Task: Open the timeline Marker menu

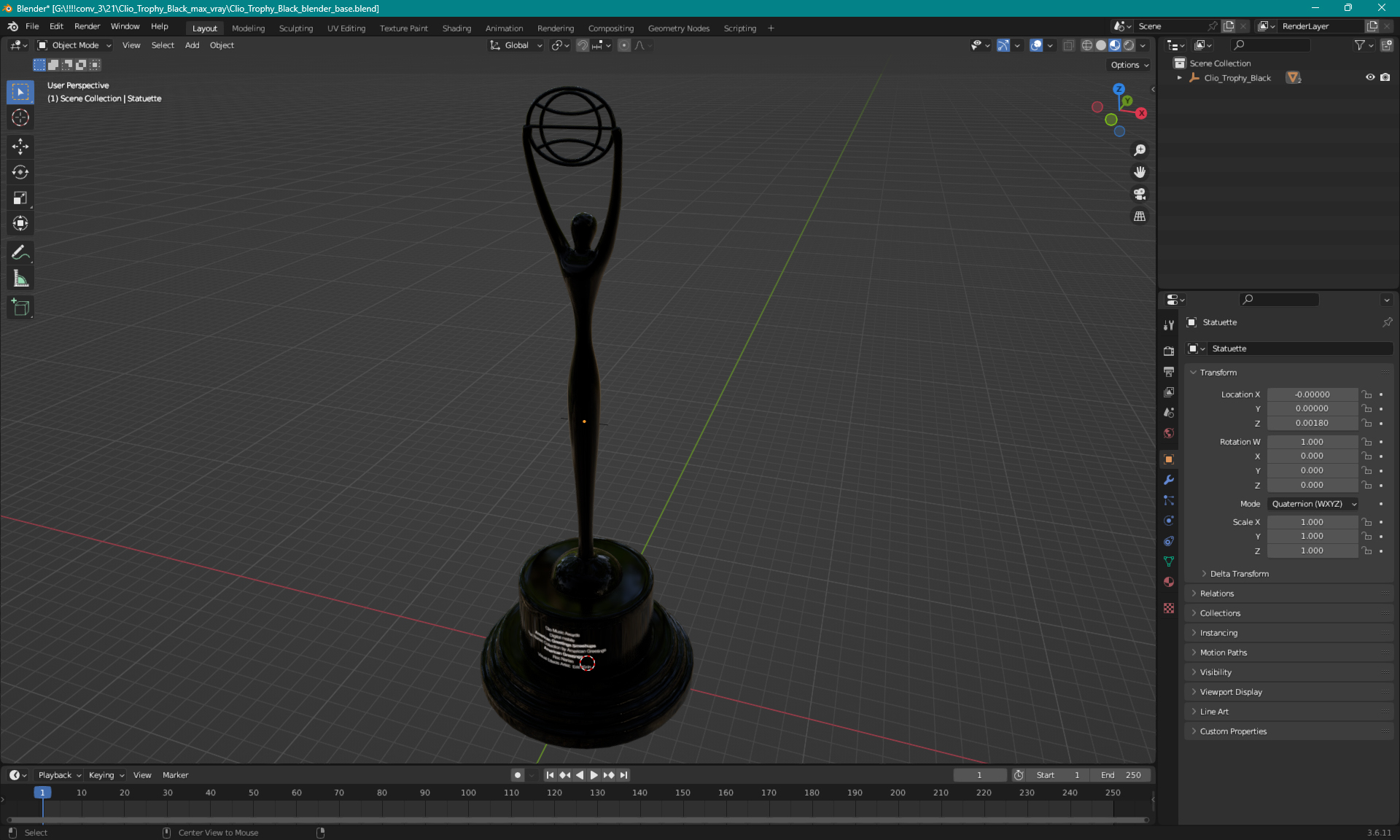Action: pyautogui.click(x=175, y=775)
